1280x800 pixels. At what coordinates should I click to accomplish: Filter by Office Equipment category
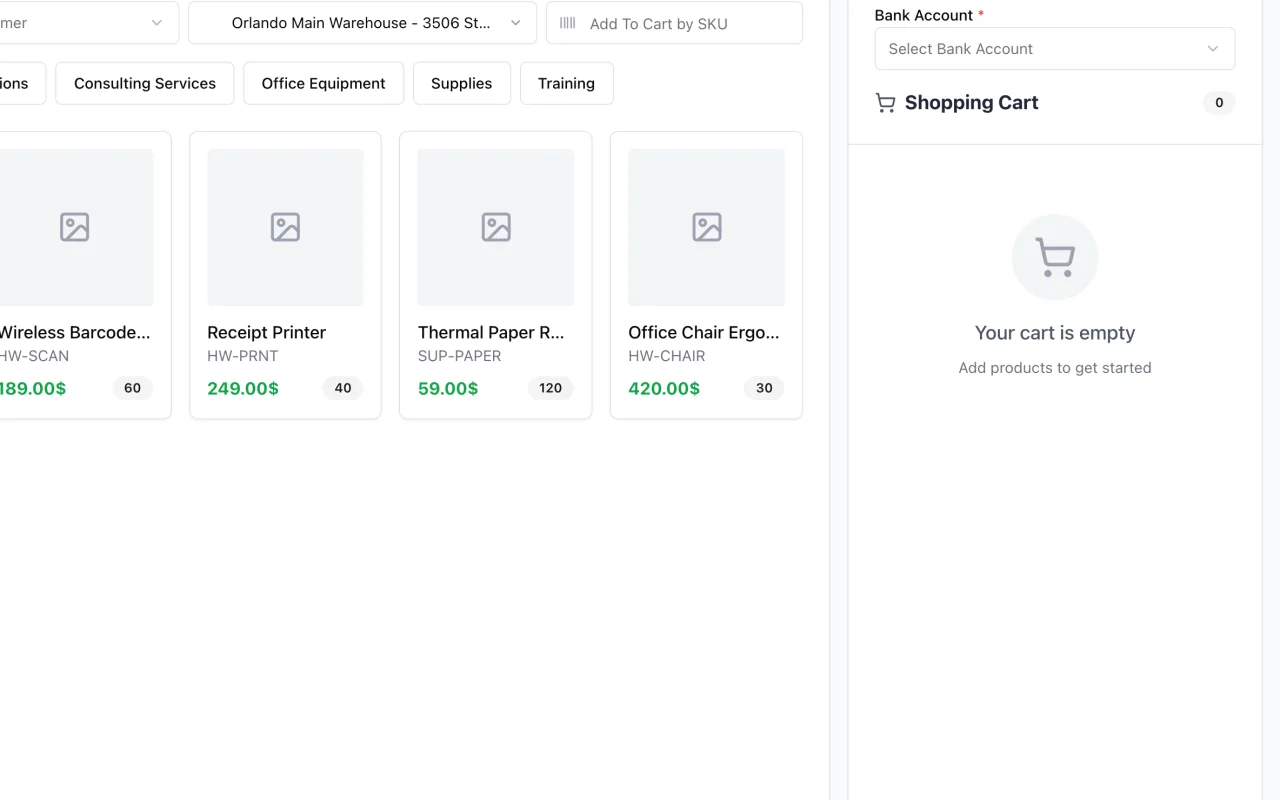pyautogui.click(x=323, y=83)
